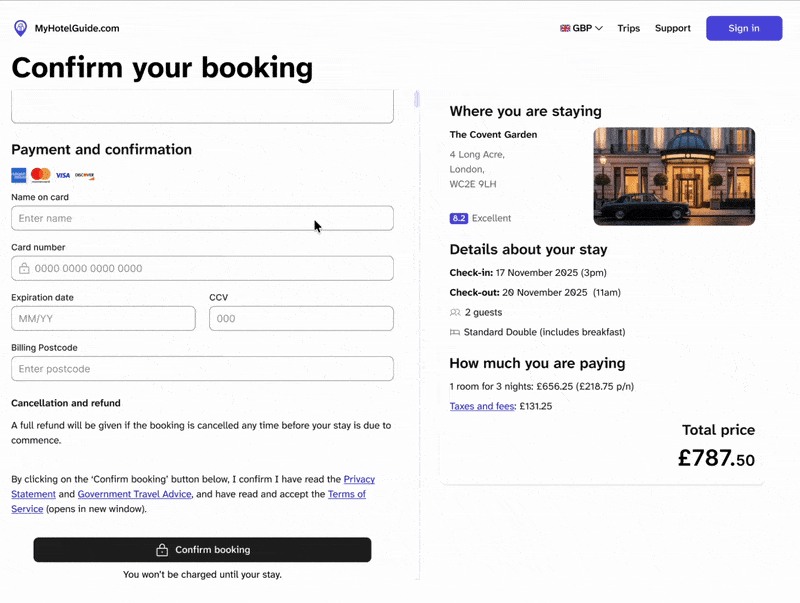
Task: Click the bed icon beside Standard Double
Action: [455, 332]
